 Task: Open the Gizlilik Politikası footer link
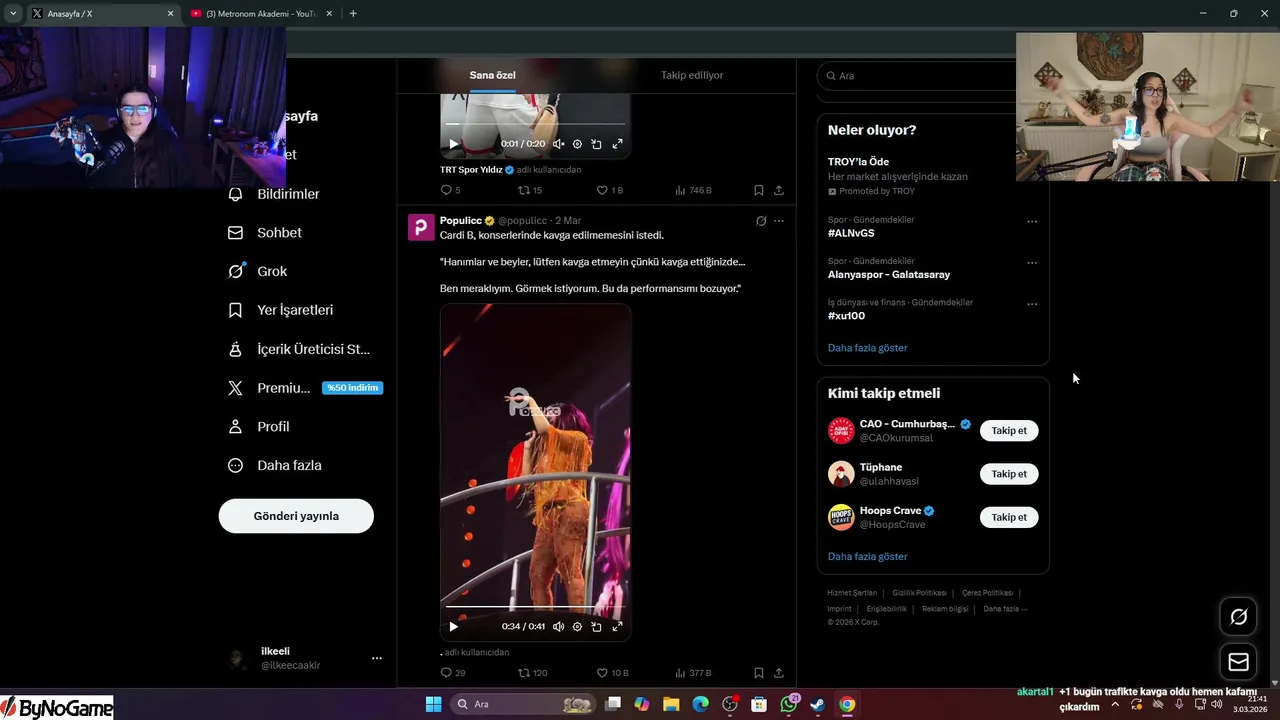click(918, 593)
